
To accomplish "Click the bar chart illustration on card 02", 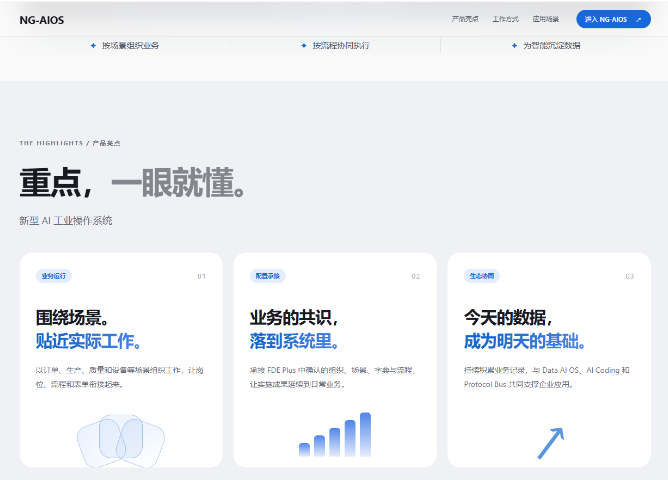I will click(335, 434).
